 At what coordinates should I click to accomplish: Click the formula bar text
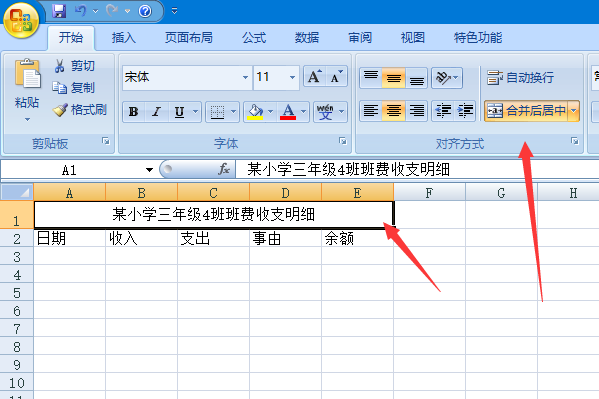[x=348, y=169]
